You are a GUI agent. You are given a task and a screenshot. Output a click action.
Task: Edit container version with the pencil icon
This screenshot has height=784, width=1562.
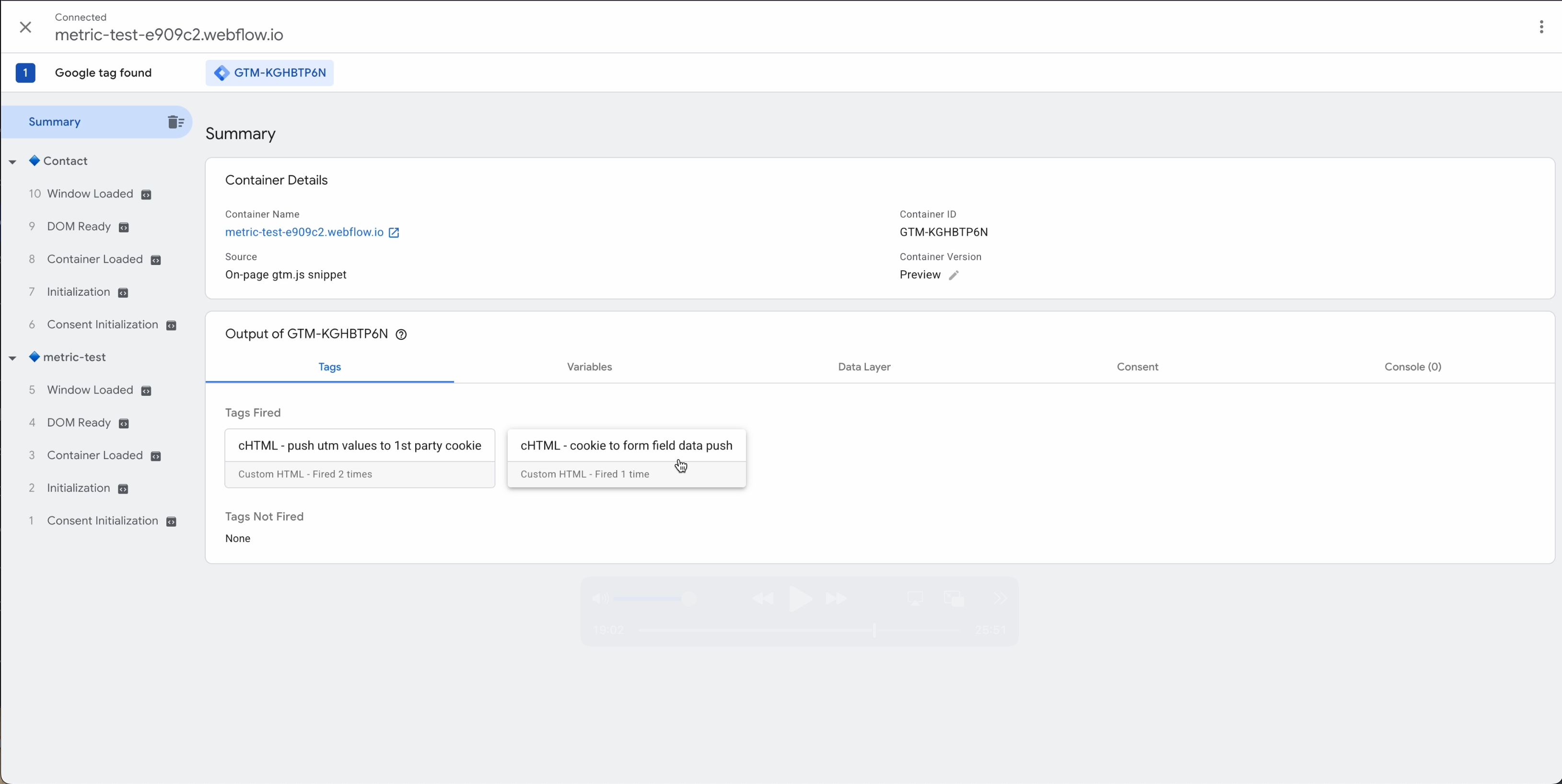(x=954, y=276)
